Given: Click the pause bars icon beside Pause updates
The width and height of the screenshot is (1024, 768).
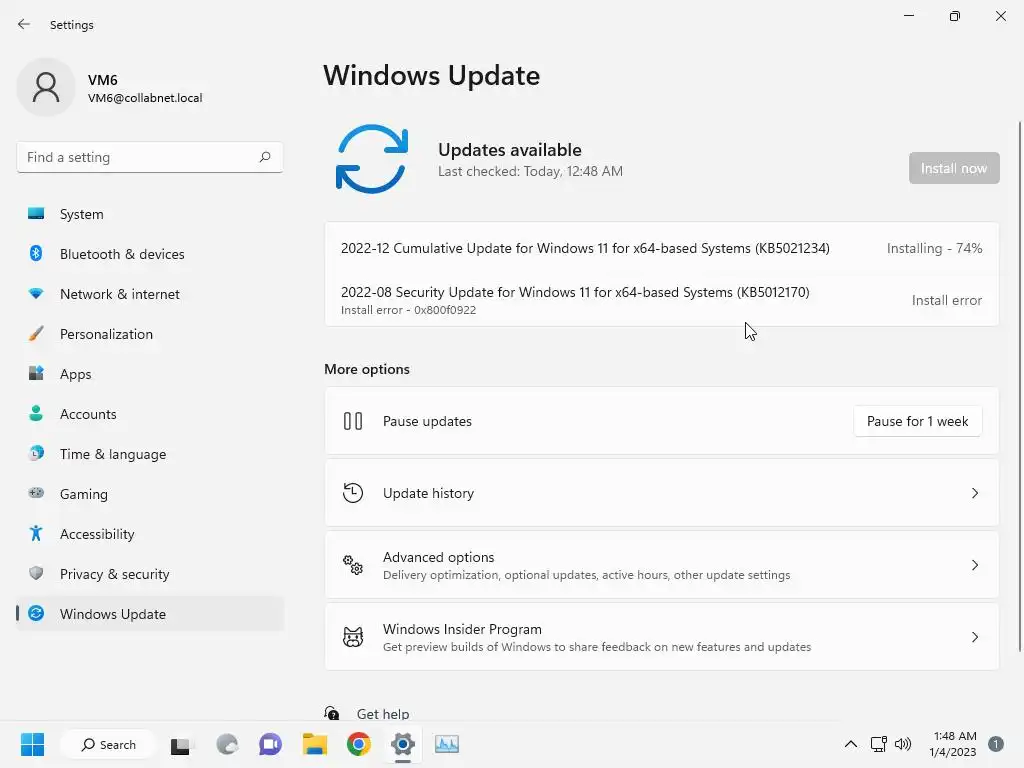Looking at the screenshot, I should pyautogui.click(x=353, y=421).
